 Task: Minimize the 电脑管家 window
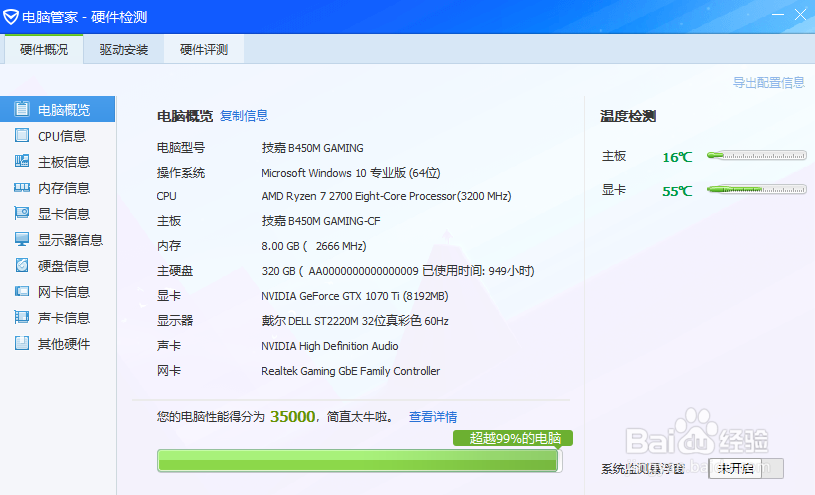778,15
